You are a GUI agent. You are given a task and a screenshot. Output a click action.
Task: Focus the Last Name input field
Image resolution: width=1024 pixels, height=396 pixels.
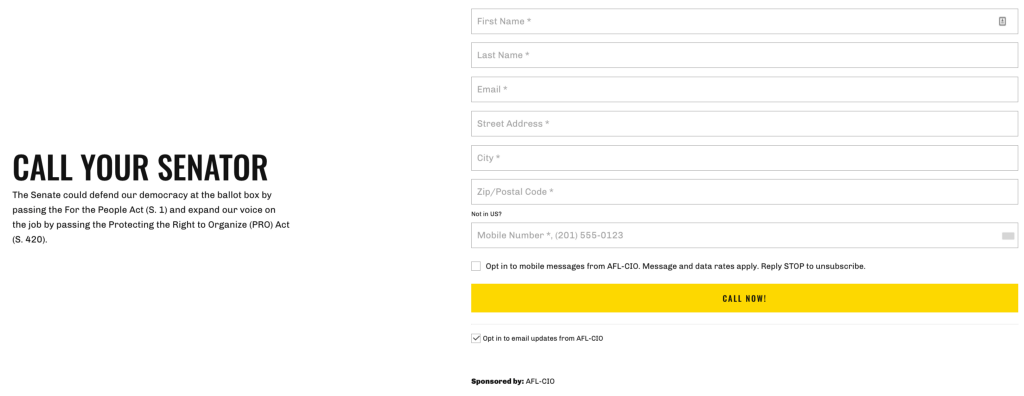[x=744, y=56]
